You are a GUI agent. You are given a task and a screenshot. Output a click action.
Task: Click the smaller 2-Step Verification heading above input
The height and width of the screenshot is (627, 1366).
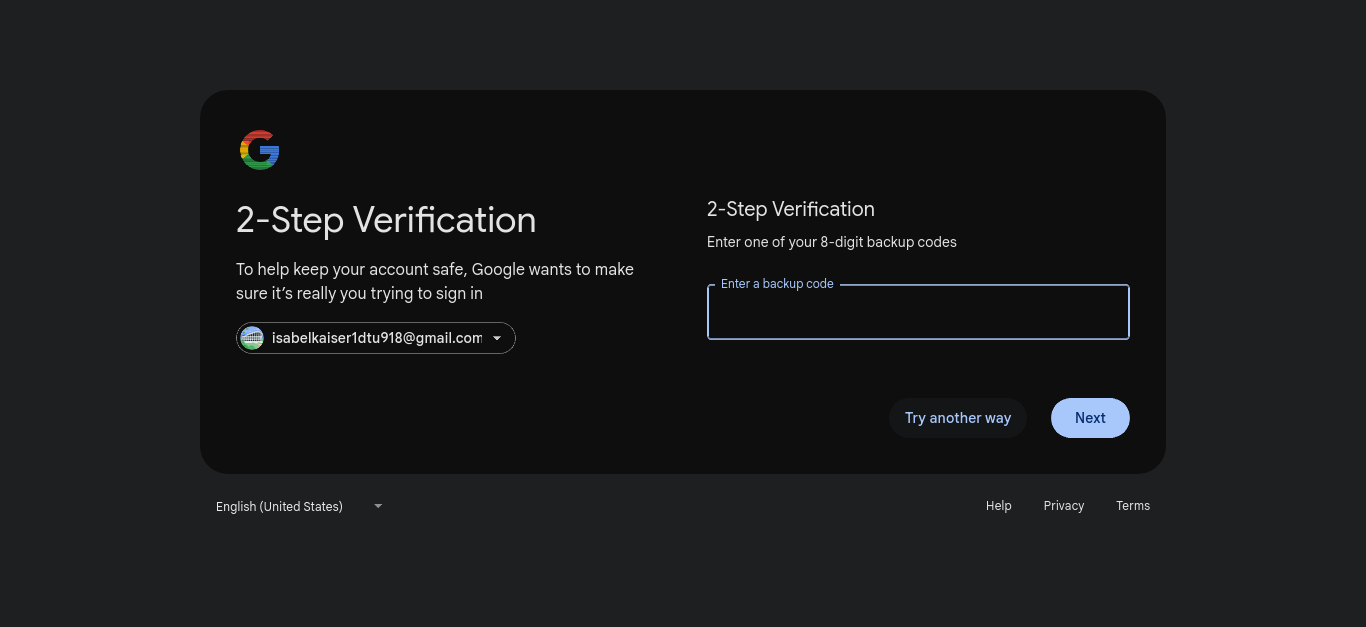790,209
